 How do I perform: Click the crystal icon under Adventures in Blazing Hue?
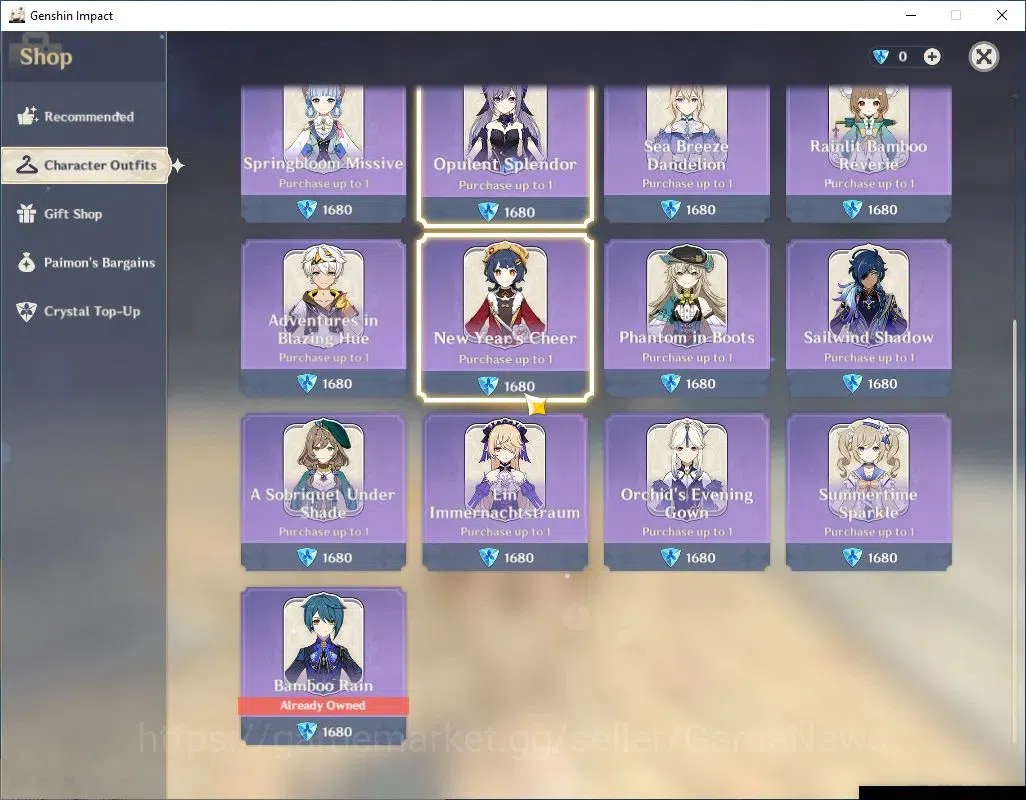click(x=307, y=383)
